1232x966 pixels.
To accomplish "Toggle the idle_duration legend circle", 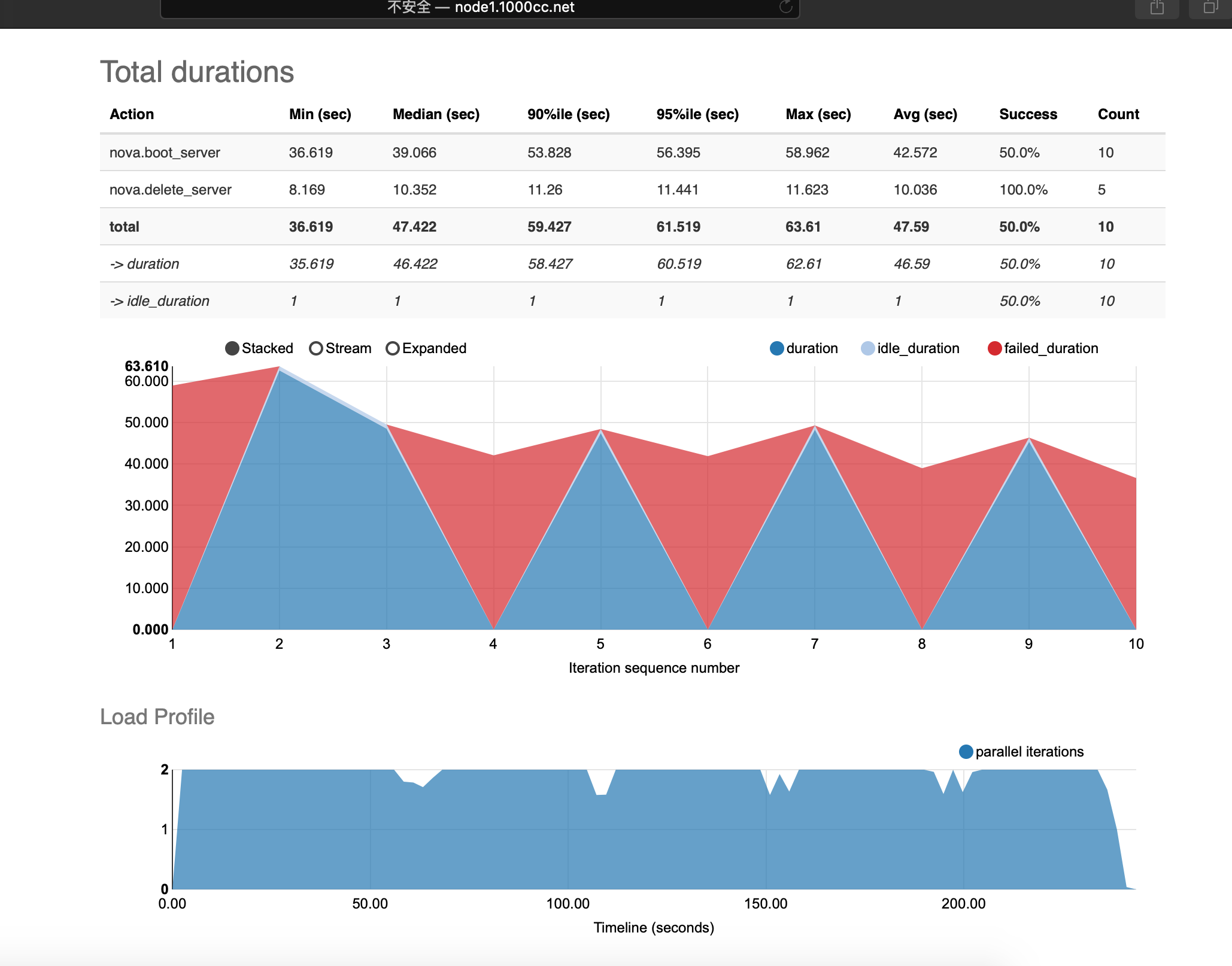I will pos(867,348).
